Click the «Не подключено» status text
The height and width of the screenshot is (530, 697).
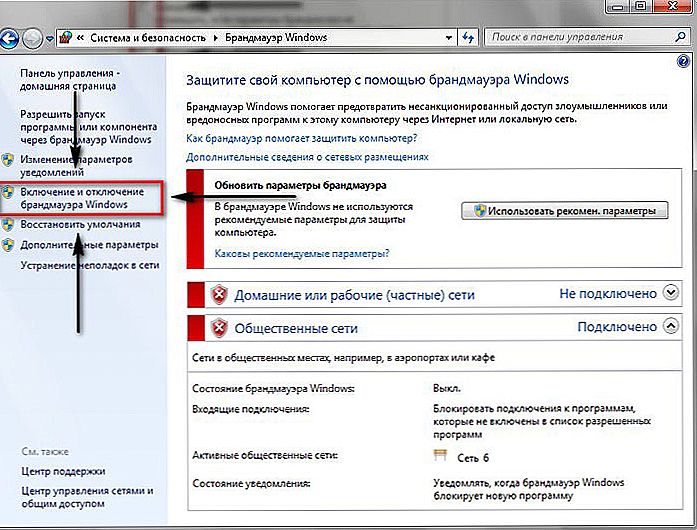pos(608,293)
